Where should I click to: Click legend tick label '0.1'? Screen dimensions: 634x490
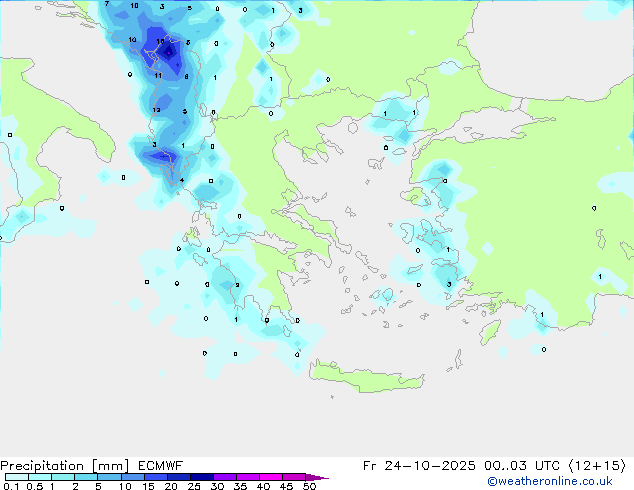click(x=11, y=486)
